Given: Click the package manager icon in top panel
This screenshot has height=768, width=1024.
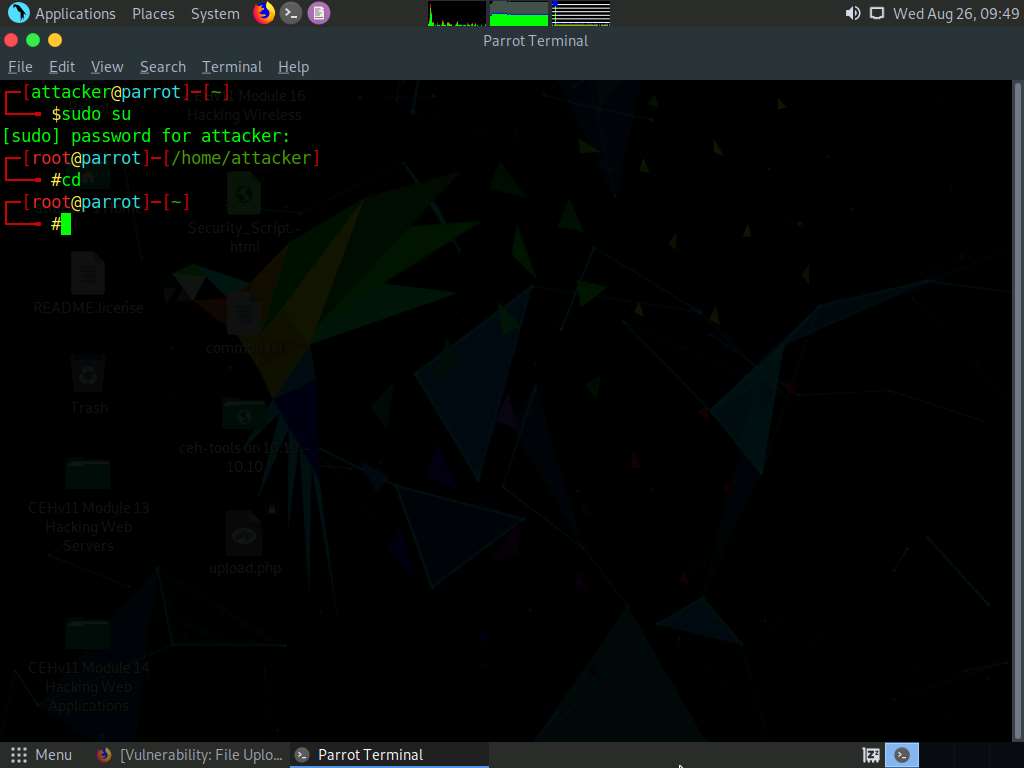Looking at the screenshot, I should point(318,13).
